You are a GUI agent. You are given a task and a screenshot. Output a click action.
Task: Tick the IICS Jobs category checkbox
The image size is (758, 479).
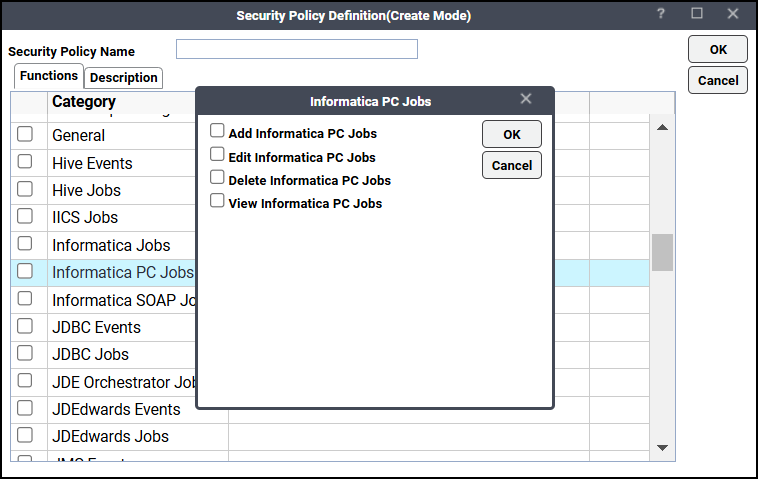[25, 216]
